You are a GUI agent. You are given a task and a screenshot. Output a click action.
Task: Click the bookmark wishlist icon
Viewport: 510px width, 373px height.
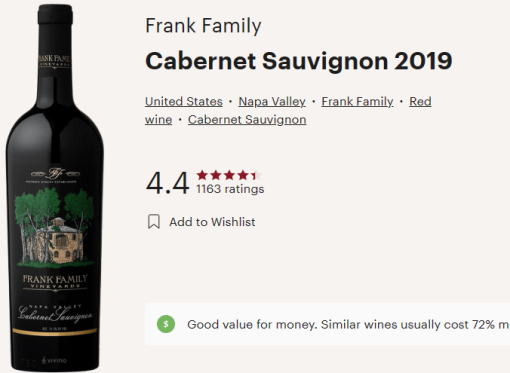point(154,222)
